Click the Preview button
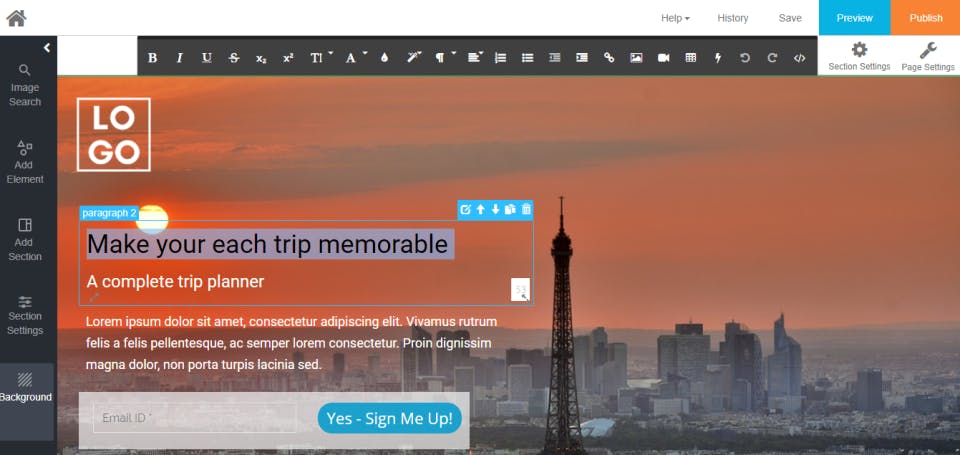The height and width of the screenshot is (455, 960). pos(855,18)
